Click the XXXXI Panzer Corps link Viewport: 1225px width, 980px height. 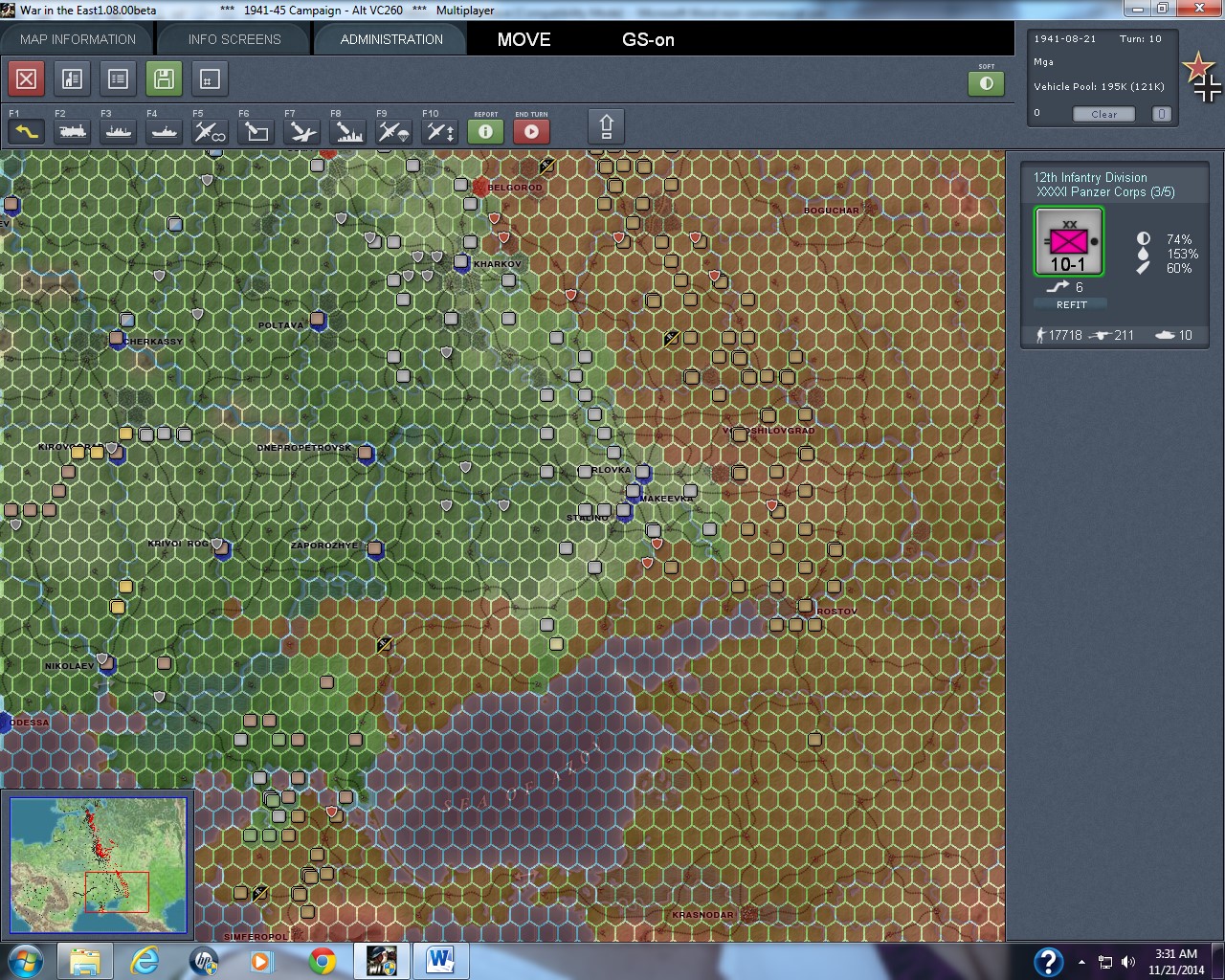[1105, 191]
